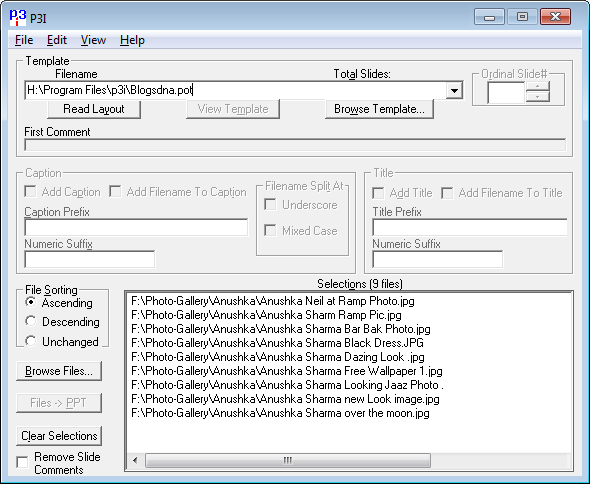591x485 pixels.
Task: Click into the Ordinal Slide# number field
Action: (506, 92)
